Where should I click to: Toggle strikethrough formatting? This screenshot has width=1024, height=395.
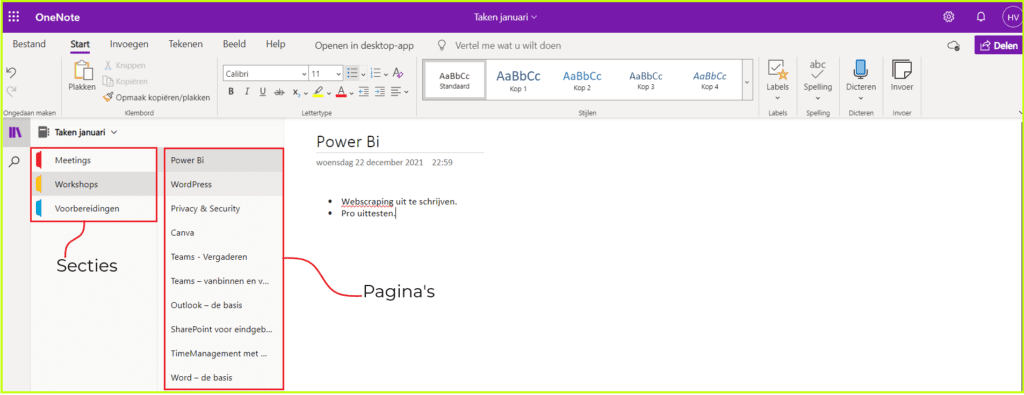click(280, 92)
